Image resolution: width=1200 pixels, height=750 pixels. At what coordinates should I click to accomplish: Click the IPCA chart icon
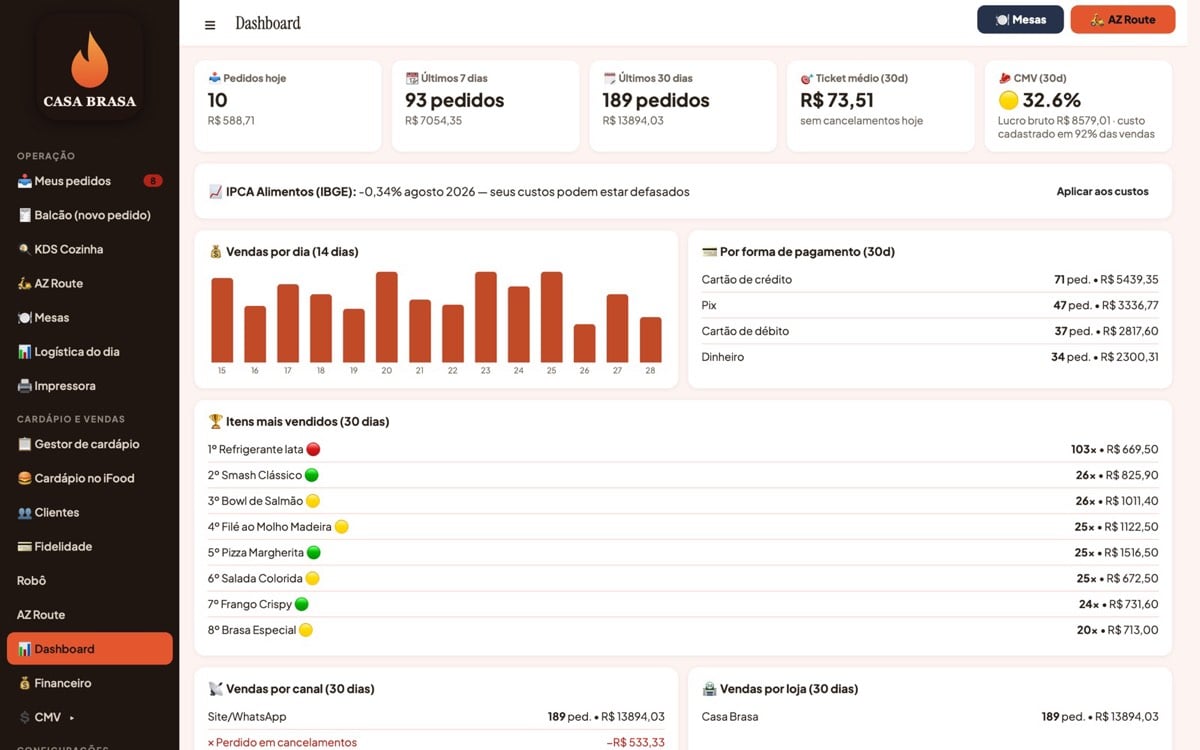(x=215, y=192)
